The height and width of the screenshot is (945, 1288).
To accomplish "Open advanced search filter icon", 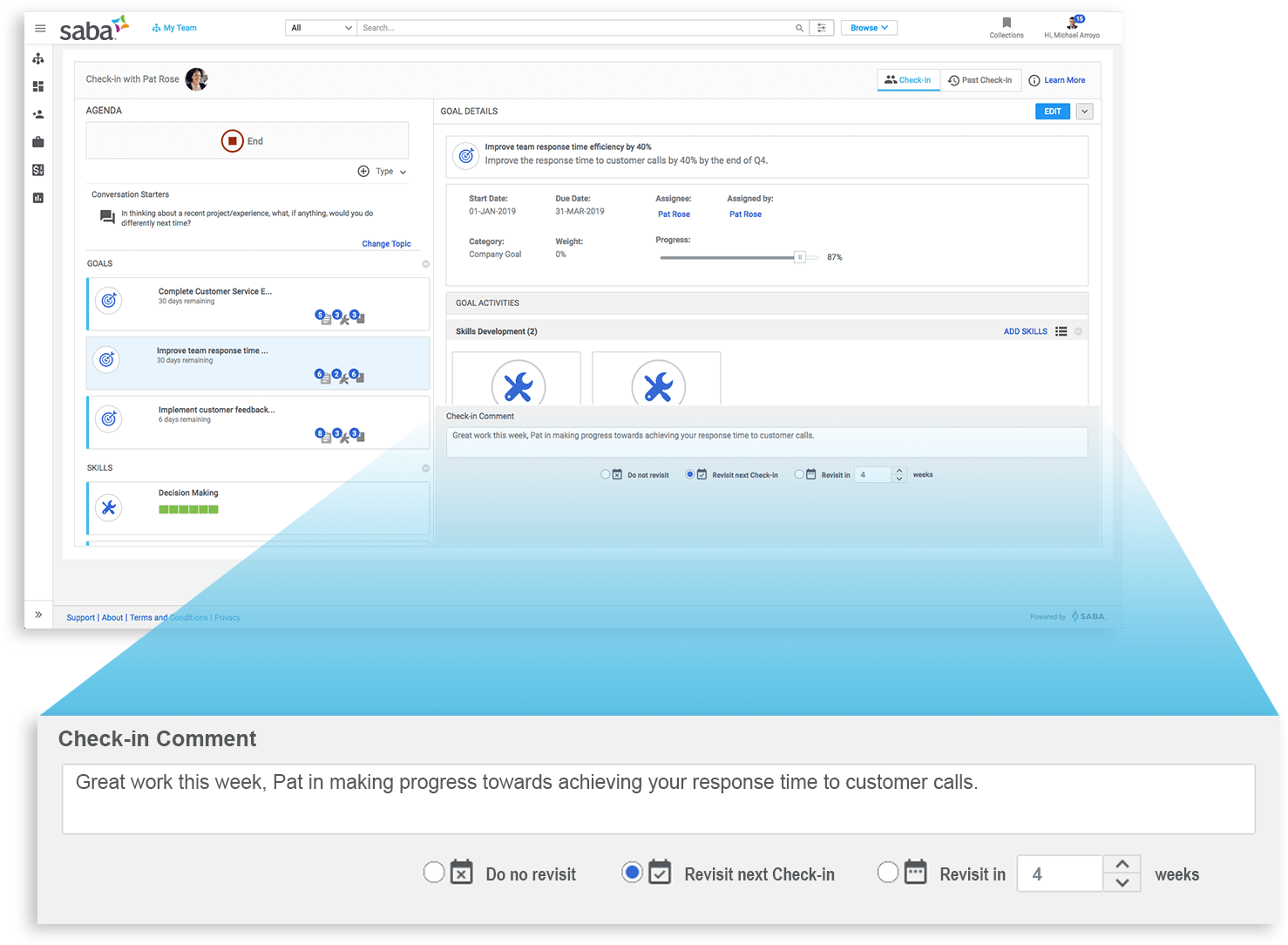I will [821, 28].
